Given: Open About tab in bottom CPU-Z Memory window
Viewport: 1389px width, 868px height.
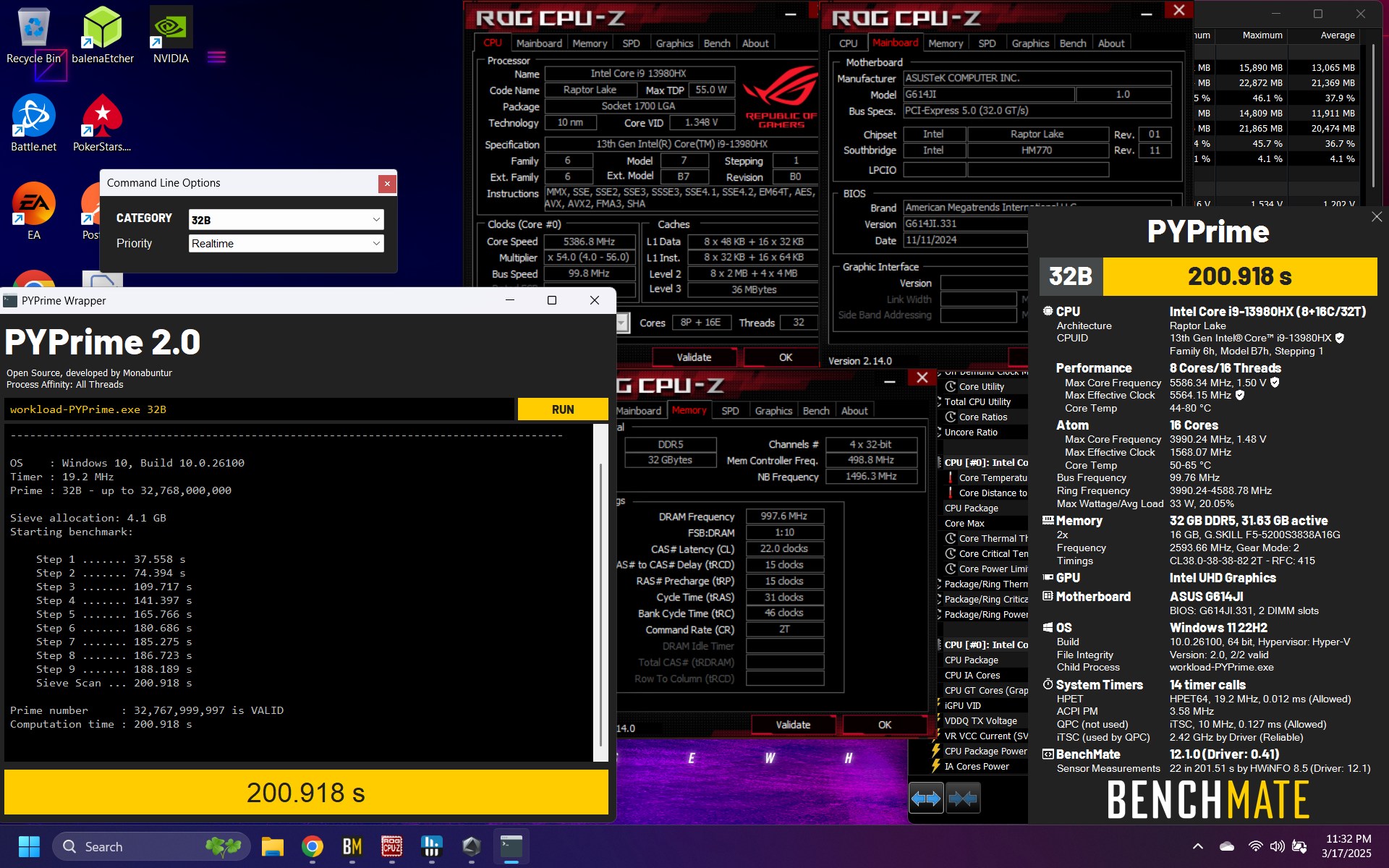Looking at the screenshot, I should (854, 411).
